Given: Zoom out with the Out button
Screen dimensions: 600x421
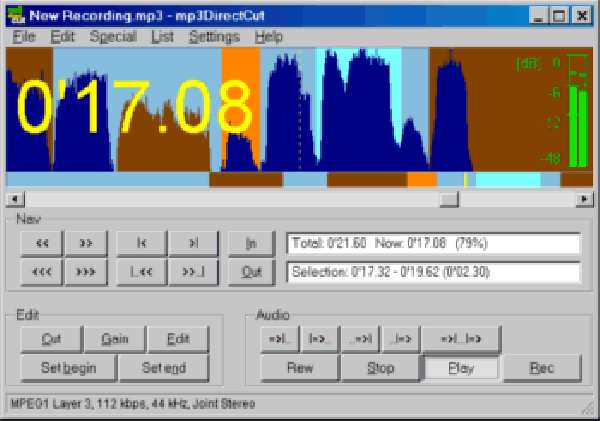Looking at the screenshot, I should pos(250,271).
